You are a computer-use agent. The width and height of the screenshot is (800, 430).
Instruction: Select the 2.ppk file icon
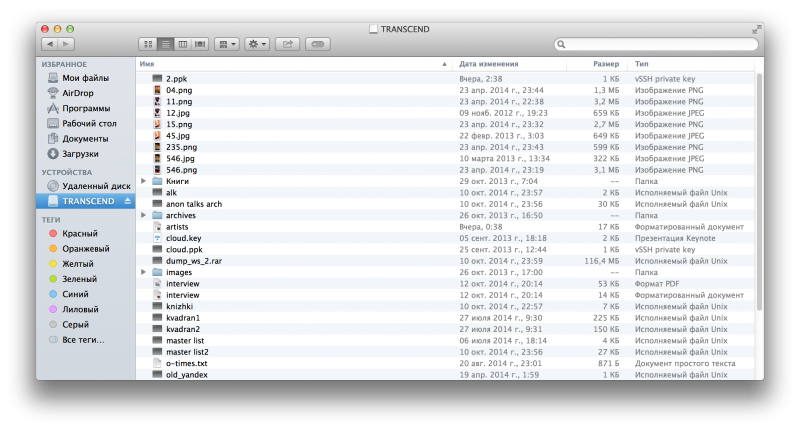point(157,79)
